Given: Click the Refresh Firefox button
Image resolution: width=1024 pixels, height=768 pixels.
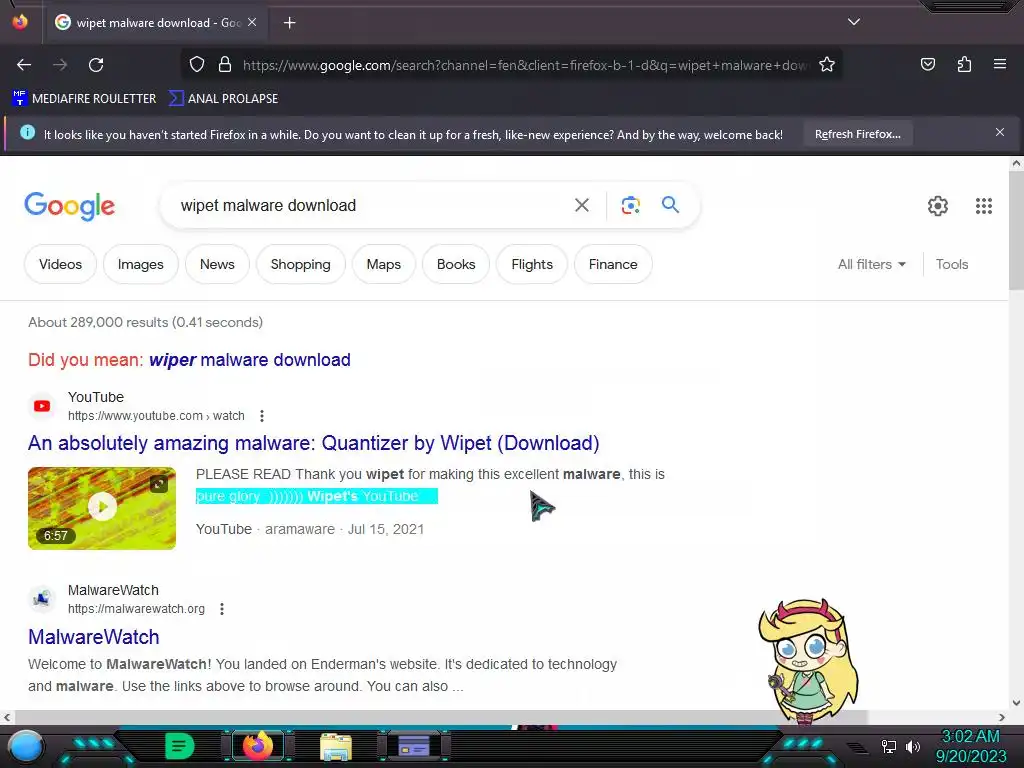Looking at the screenshot, I should (857, 134).
